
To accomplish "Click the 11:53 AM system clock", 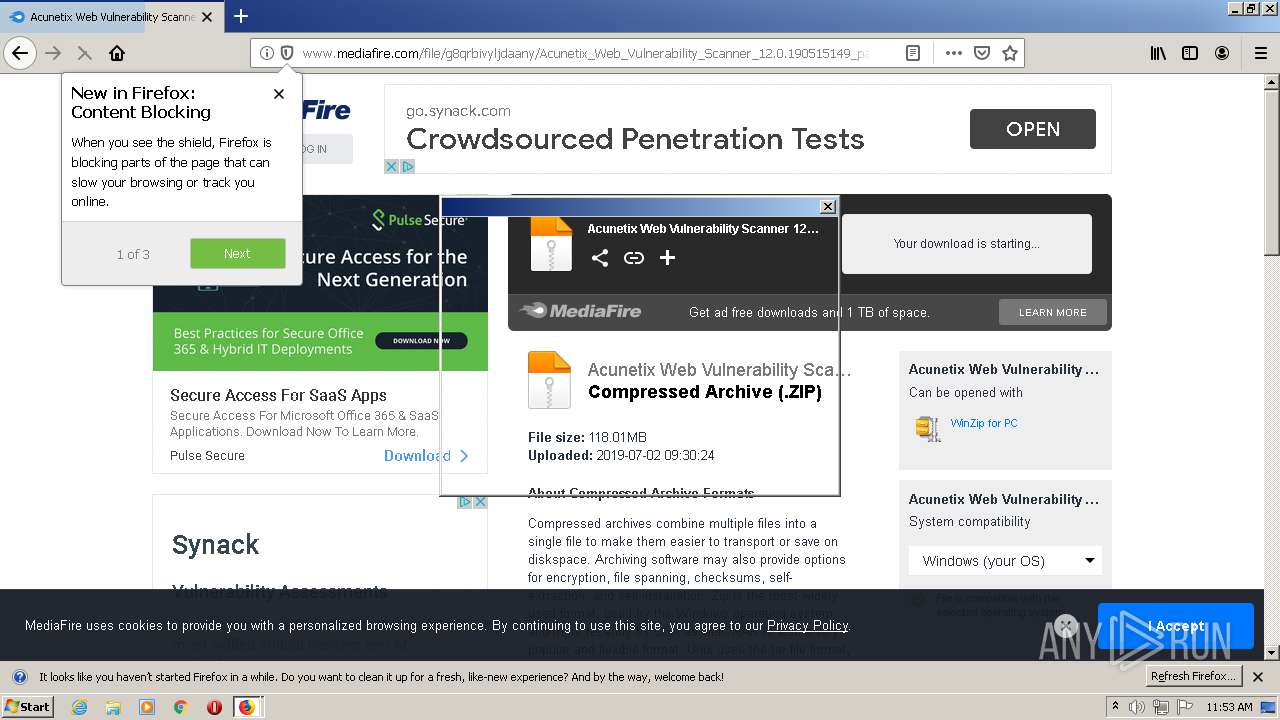I will point(1229,707).
